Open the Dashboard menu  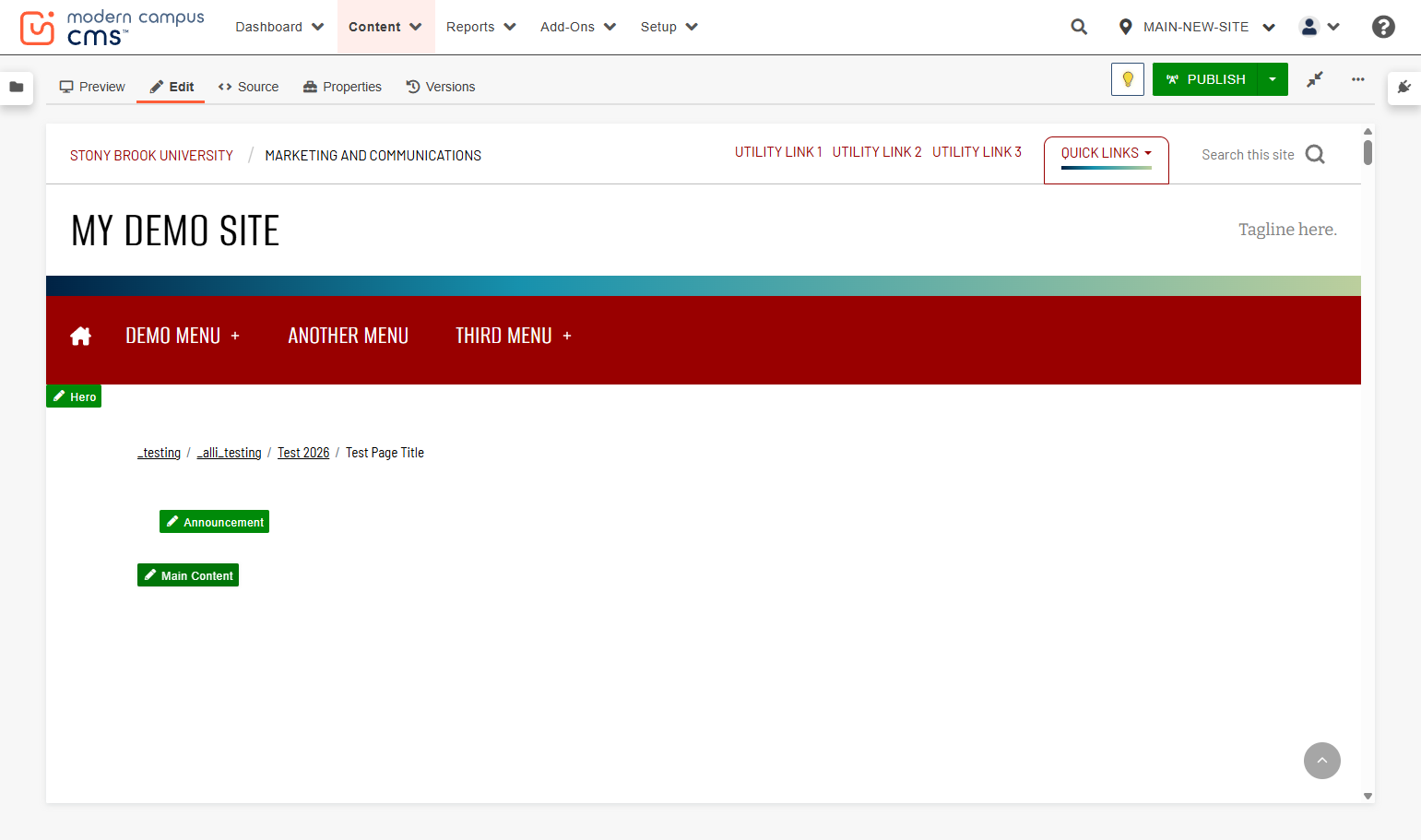tap(279, 27)
